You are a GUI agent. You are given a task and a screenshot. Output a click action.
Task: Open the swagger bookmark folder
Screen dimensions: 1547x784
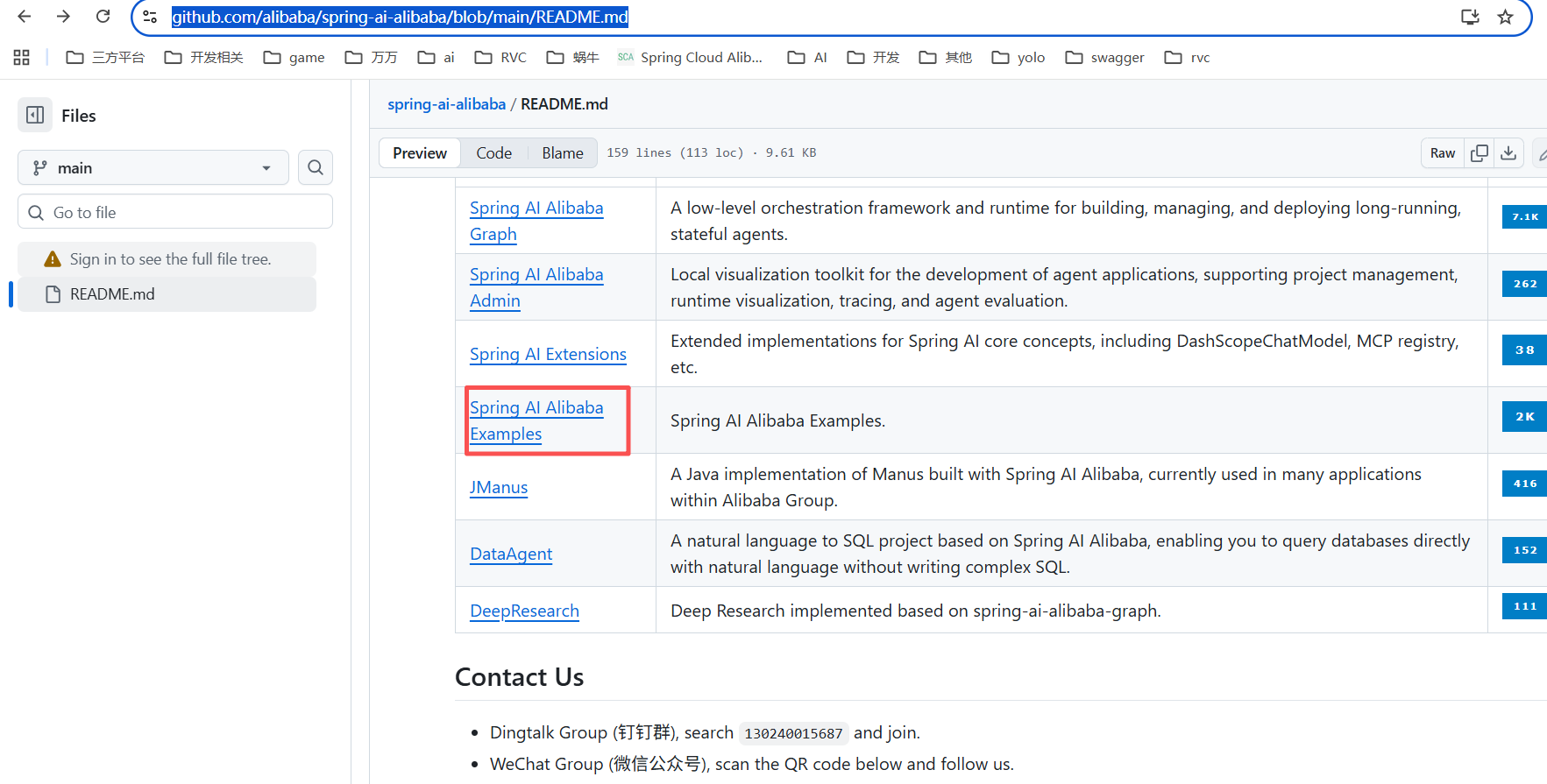pos(1104,58)
